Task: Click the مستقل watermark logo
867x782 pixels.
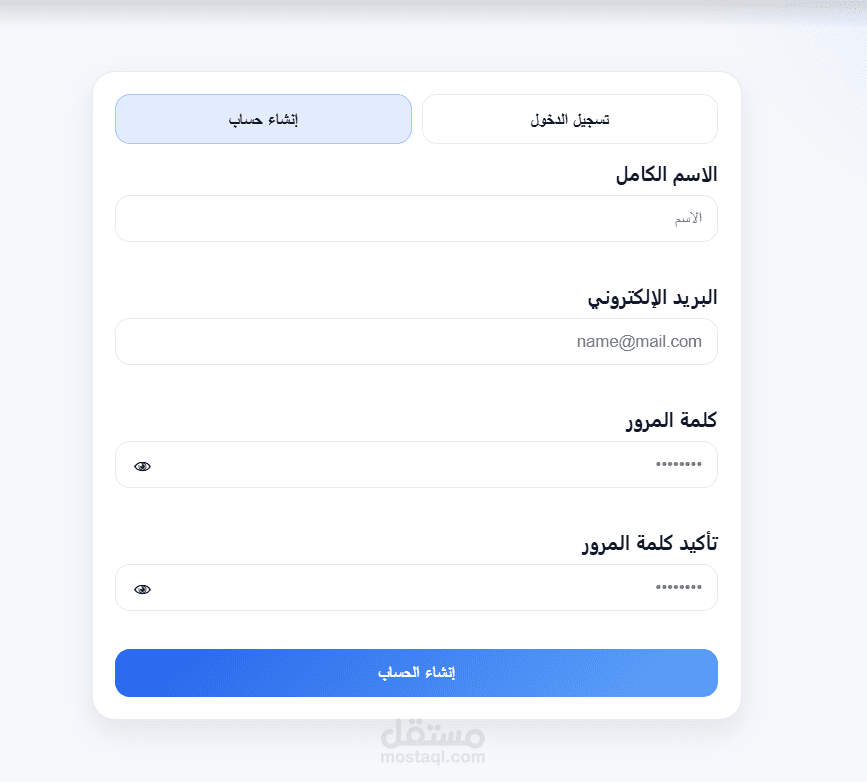Action: [x=433, y=733]
